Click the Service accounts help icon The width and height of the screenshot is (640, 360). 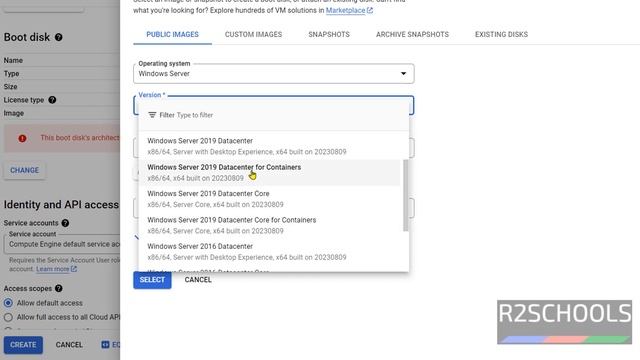(x=65, y=223)
